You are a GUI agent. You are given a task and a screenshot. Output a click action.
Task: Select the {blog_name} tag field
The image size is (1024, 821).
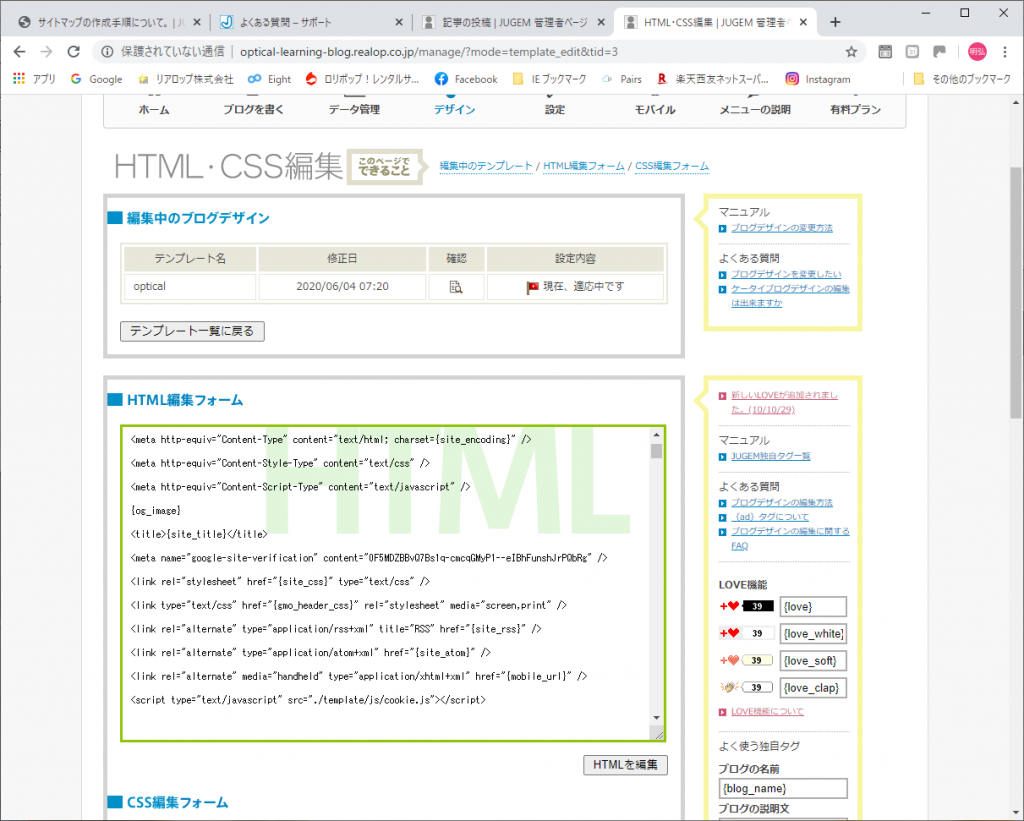(783, 788)
